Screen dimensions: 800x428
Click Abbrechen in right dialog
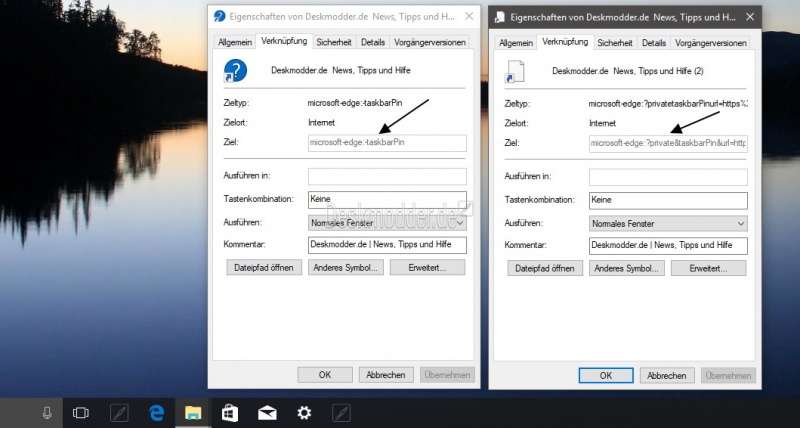click(x=667, y=375)
